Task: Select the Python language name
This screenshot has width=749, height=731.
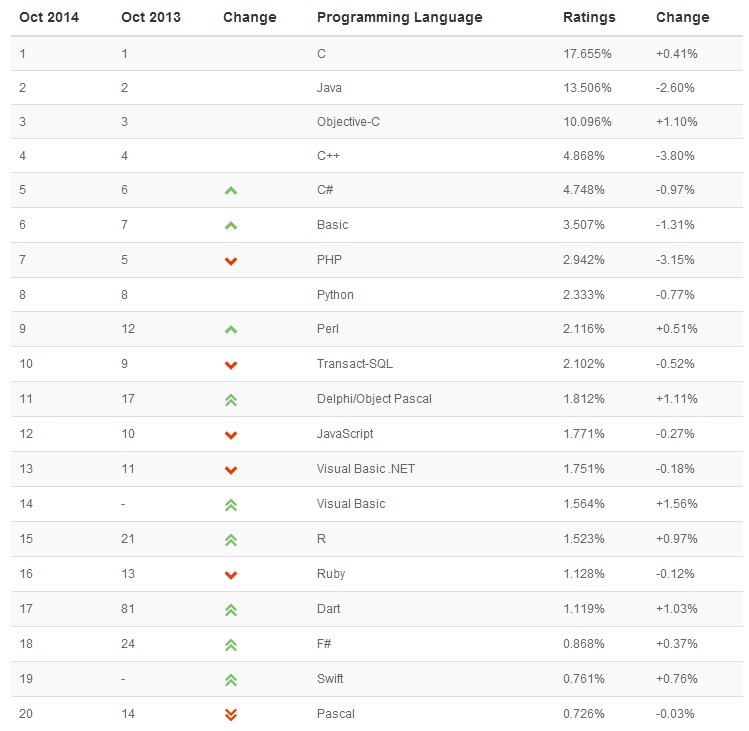Action: [x=335, y=295]
